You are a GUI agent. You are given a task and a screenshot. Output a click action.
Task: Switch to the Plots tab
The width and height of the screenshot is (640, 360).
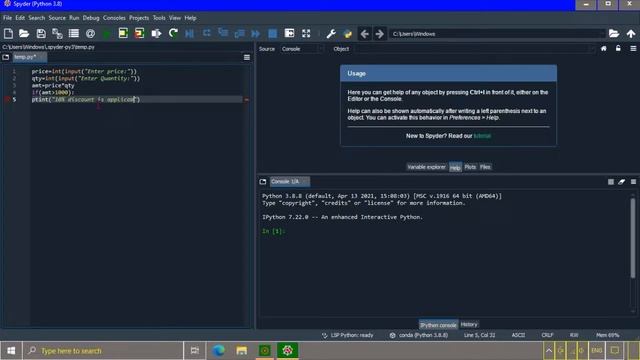coord(470,167)
